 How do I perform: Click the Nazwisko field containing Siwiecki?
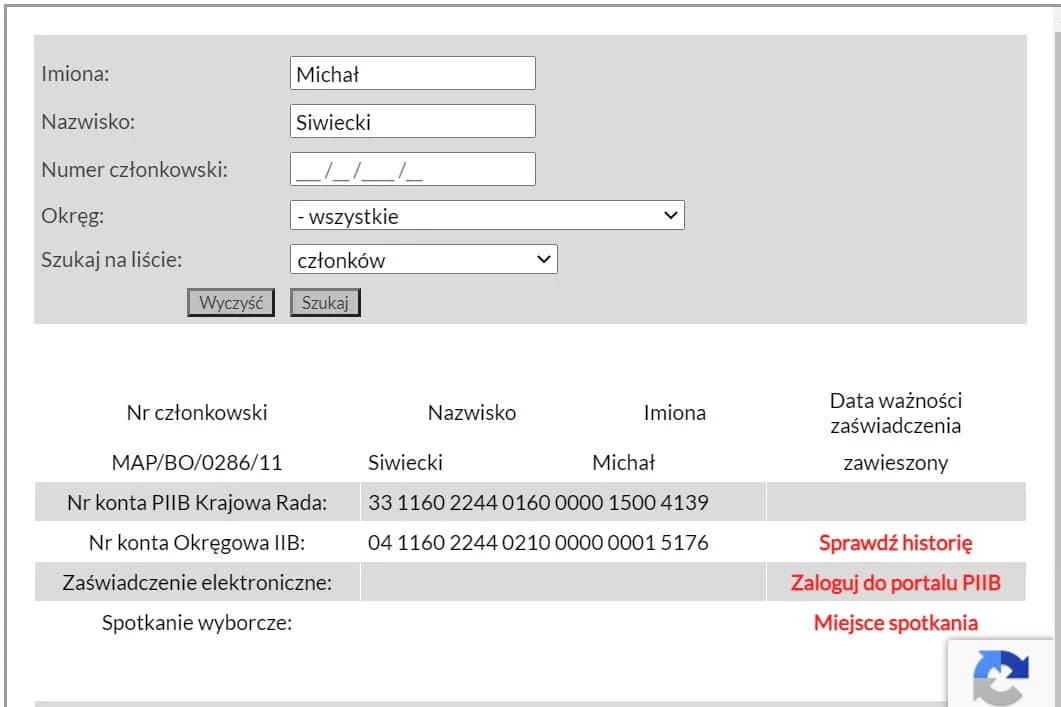coord(412,121)
